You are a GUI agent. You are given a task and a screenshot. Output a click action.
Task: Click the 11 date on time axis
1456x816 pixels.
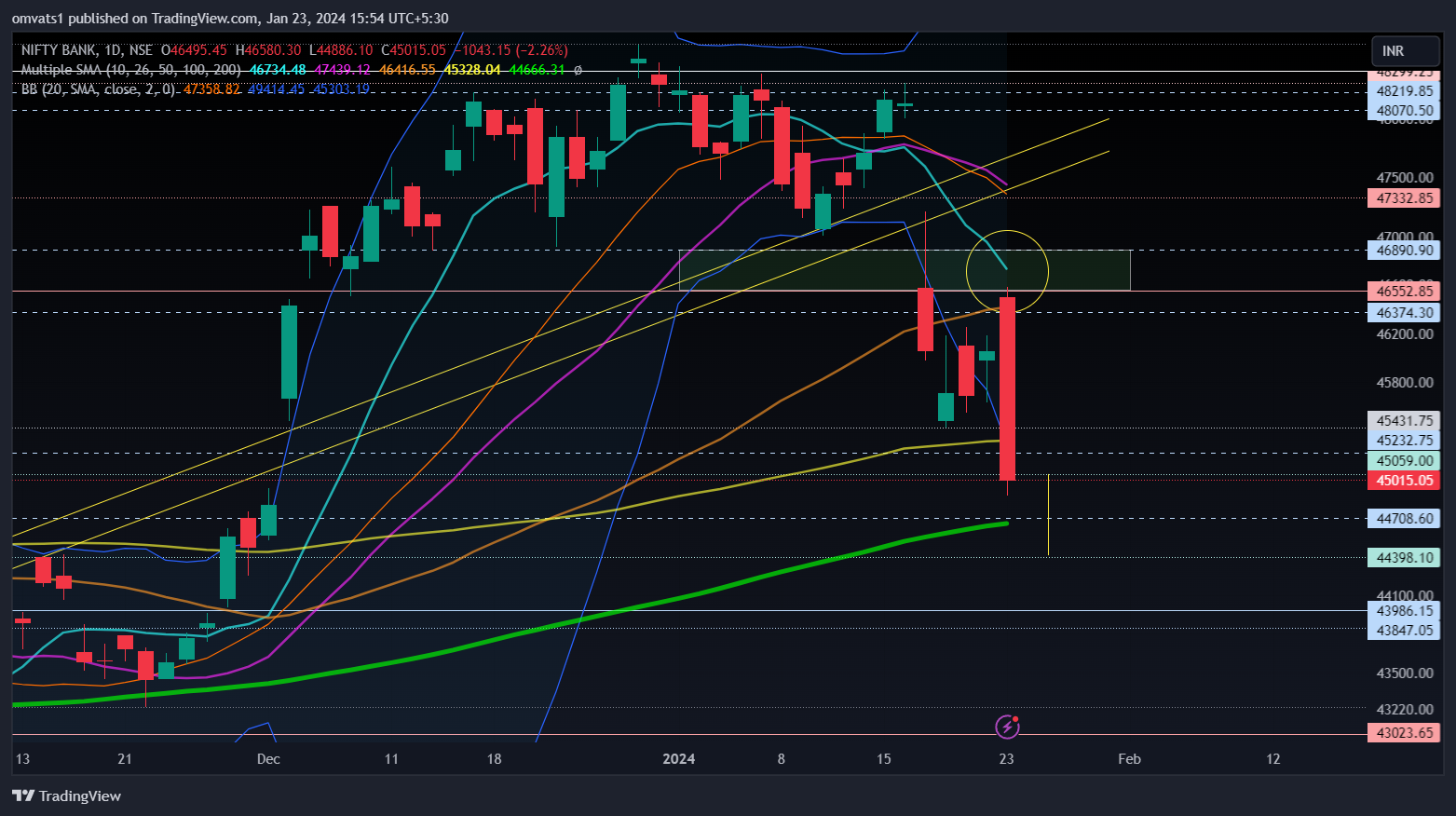(x=391, y=759)
